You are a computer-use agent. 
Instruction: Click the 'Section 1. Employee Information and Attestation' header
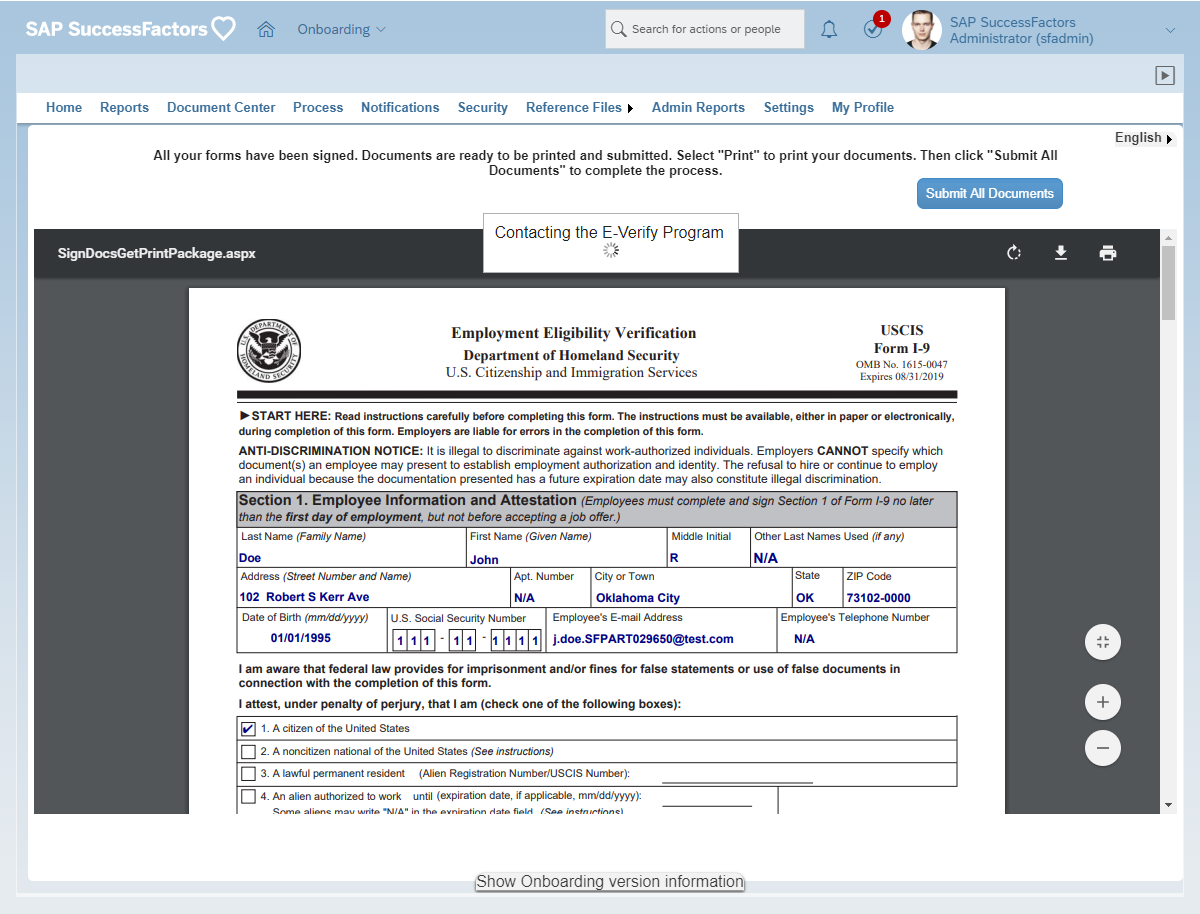coord(407,500)
